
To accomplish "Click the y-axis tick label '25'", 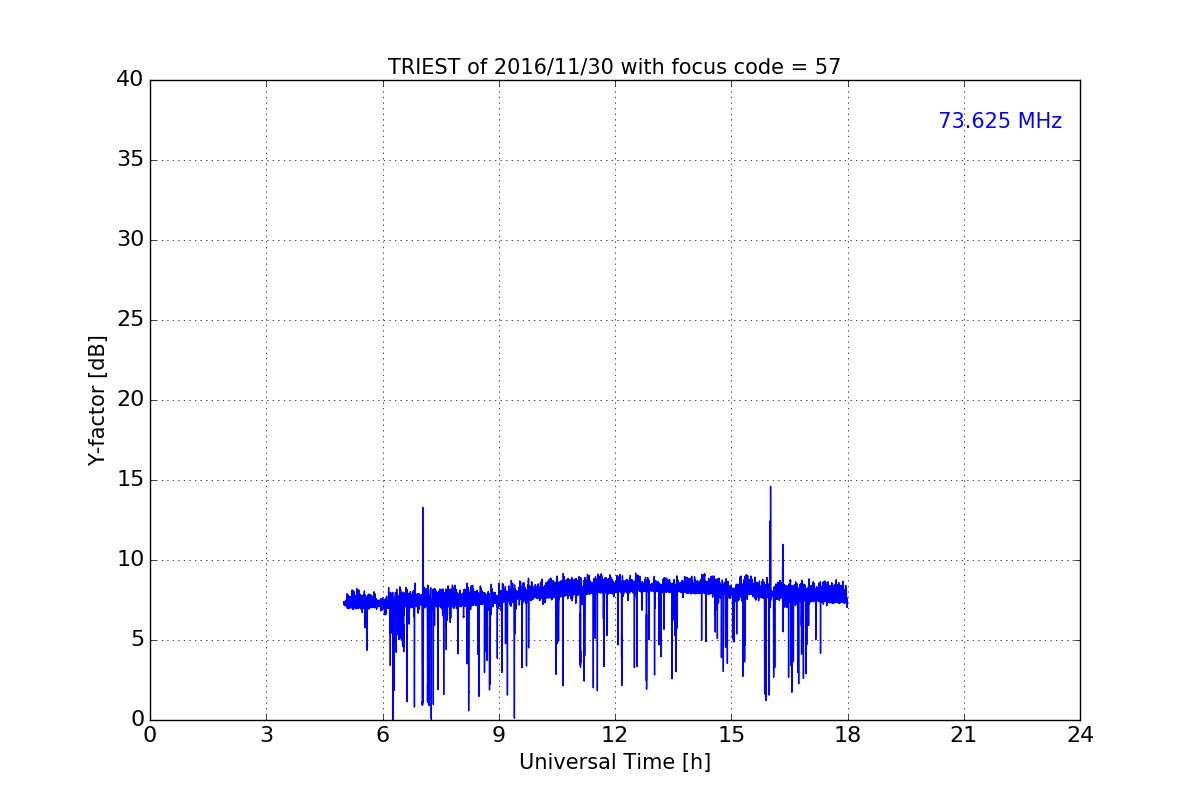I will [129, 320].
